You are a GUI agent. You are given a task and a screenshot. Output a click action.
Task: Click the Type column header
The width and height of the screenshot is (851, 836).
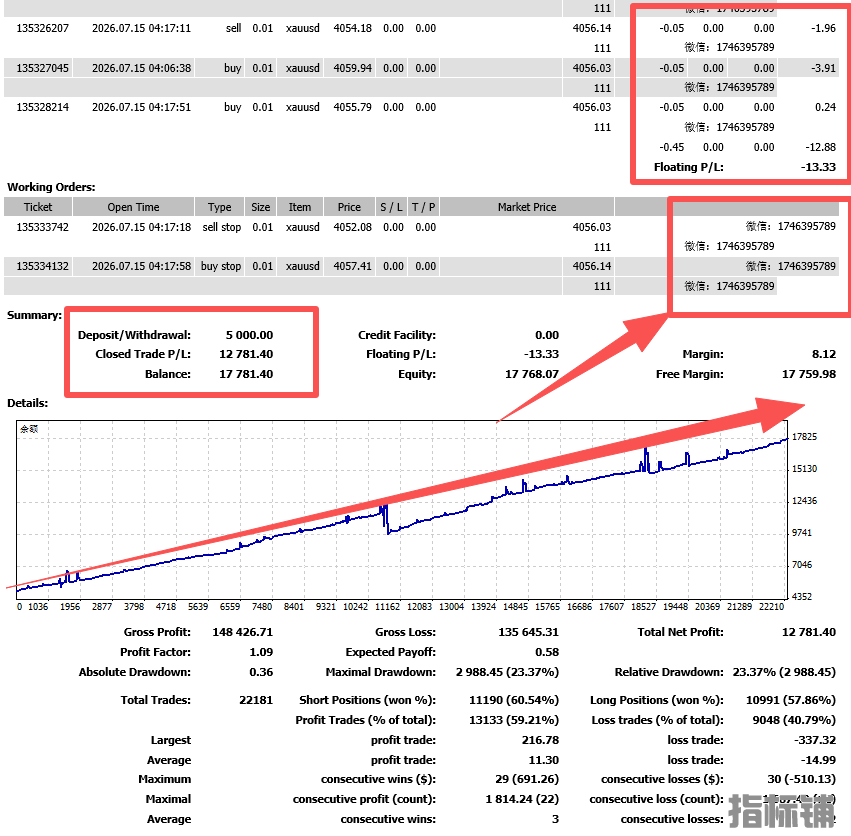coord(219,207)
